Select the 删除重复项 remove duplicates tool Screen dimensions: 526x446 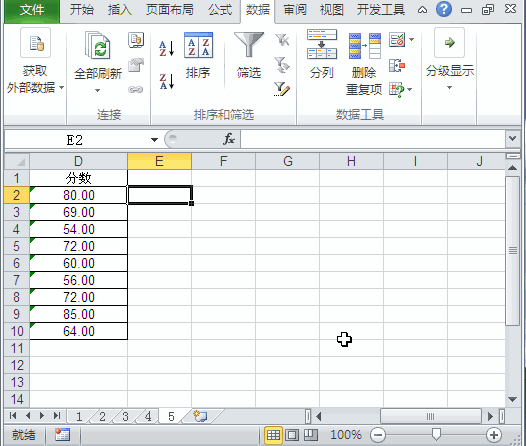(x=364, y=64)
